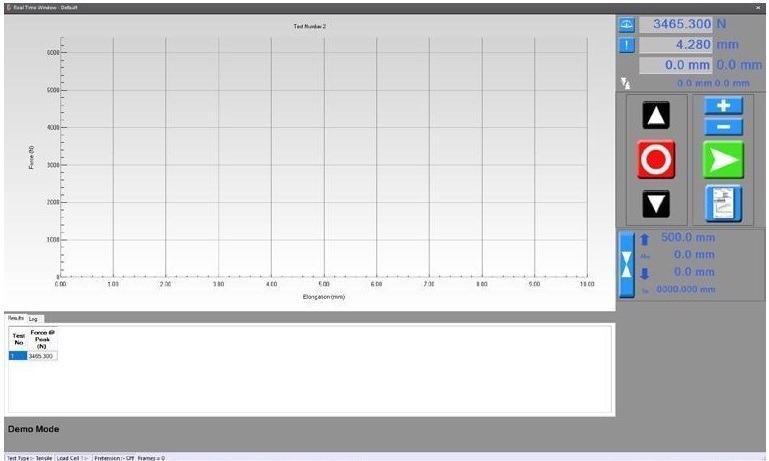Viewport: 769px width, 461px height.
Task: Open the report document icon
Action: pyautogui.click(x=723, y=203)
